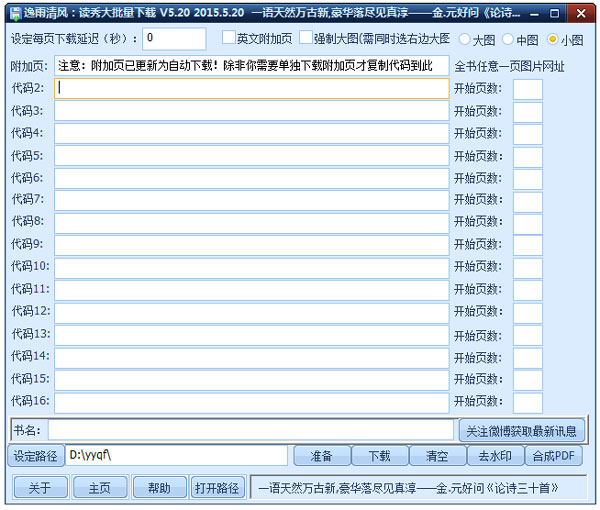Click the 主页 button

100,487
